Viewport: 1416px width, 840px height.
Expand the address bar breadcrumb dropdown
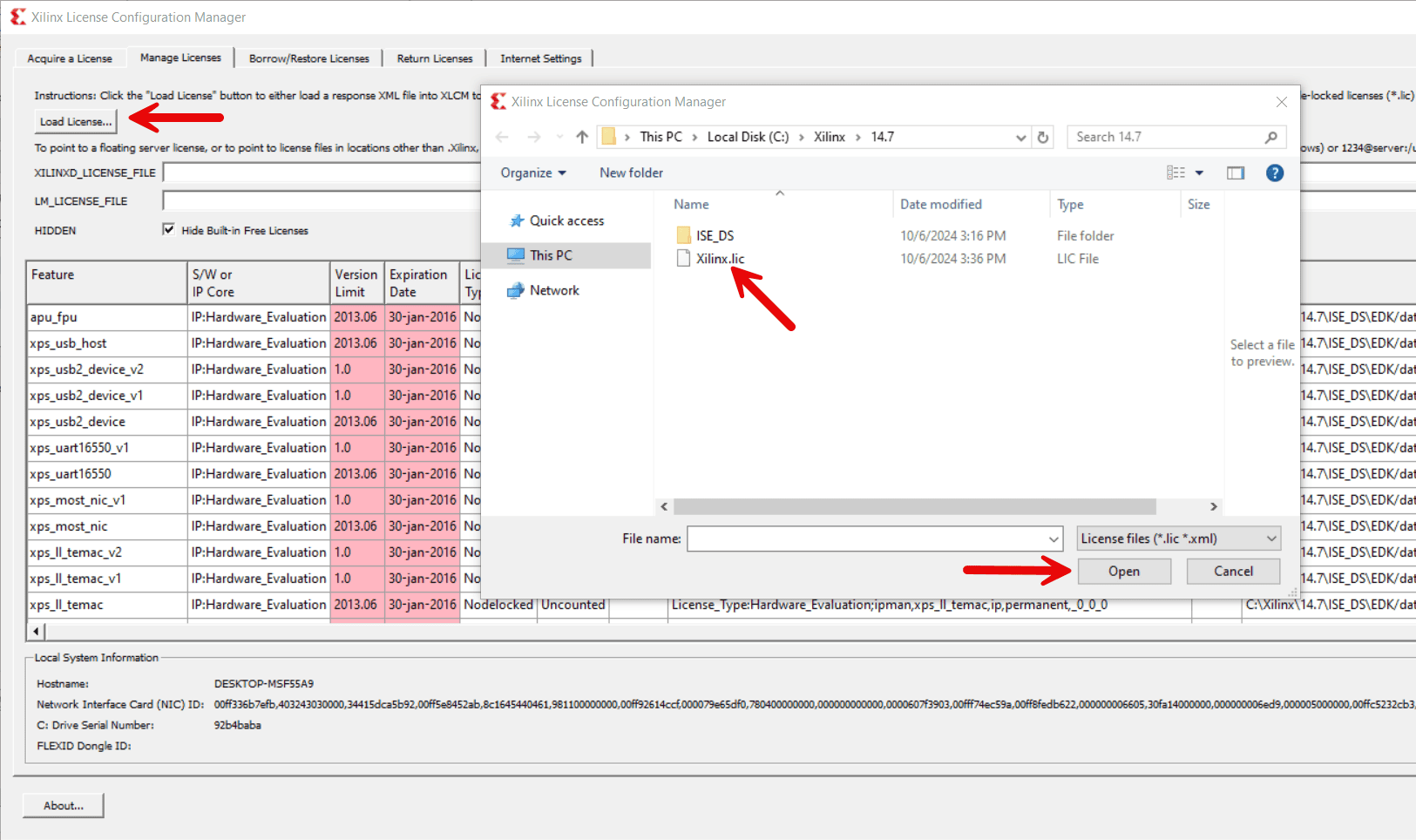1020,137
